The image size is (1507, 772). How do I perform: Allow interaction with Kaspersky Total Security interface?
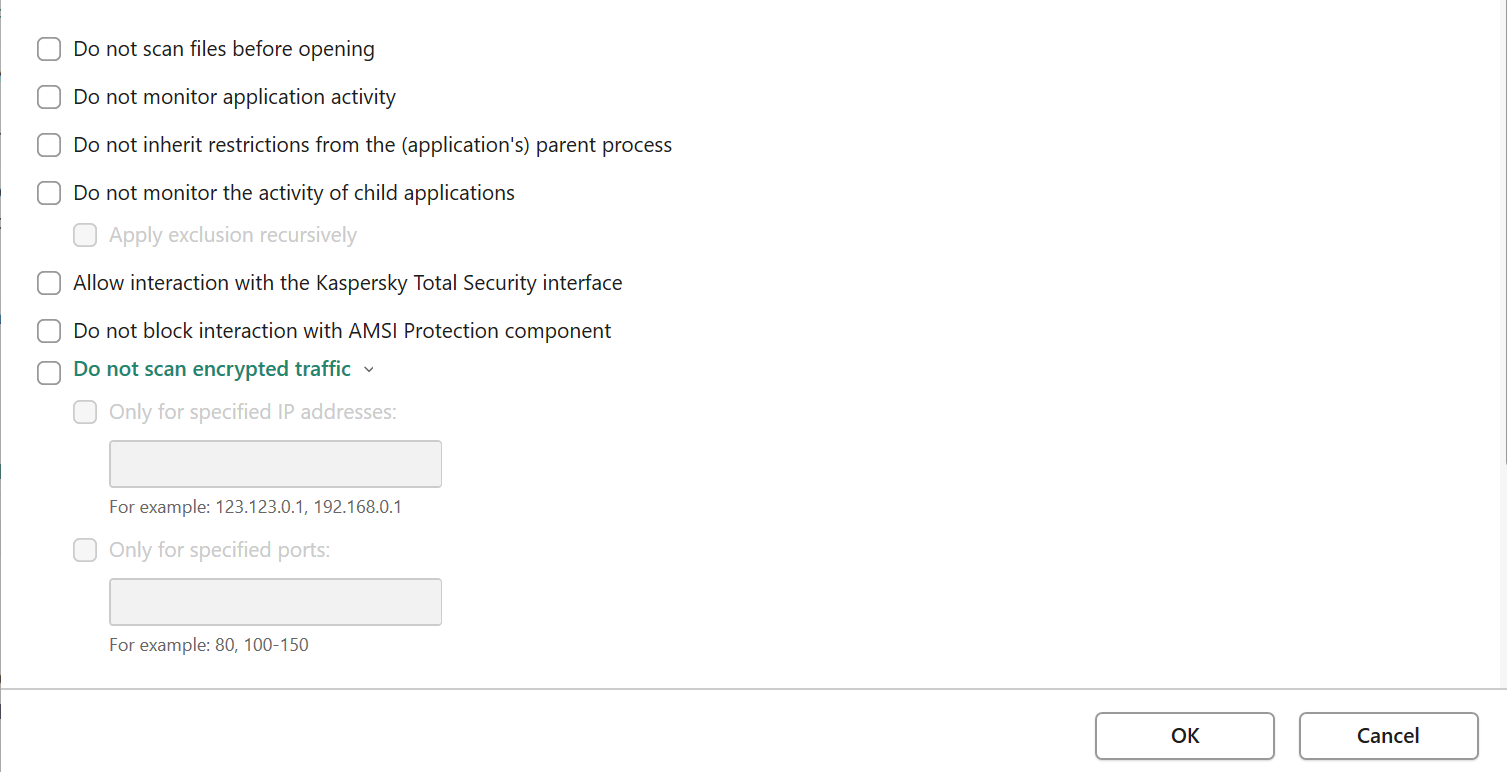(49, 283)
